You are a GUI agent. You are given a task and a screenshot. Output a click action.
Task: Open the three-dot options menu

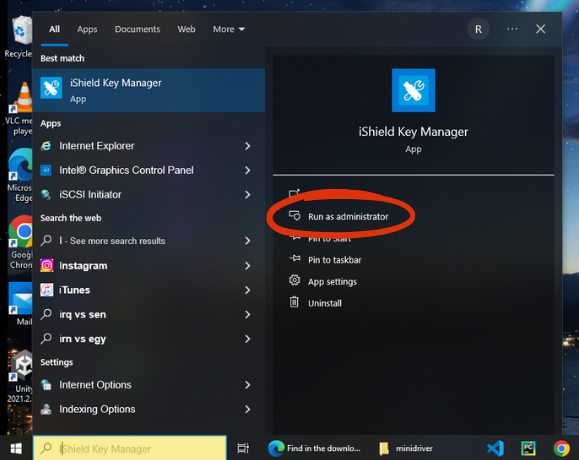pos(512,29)
